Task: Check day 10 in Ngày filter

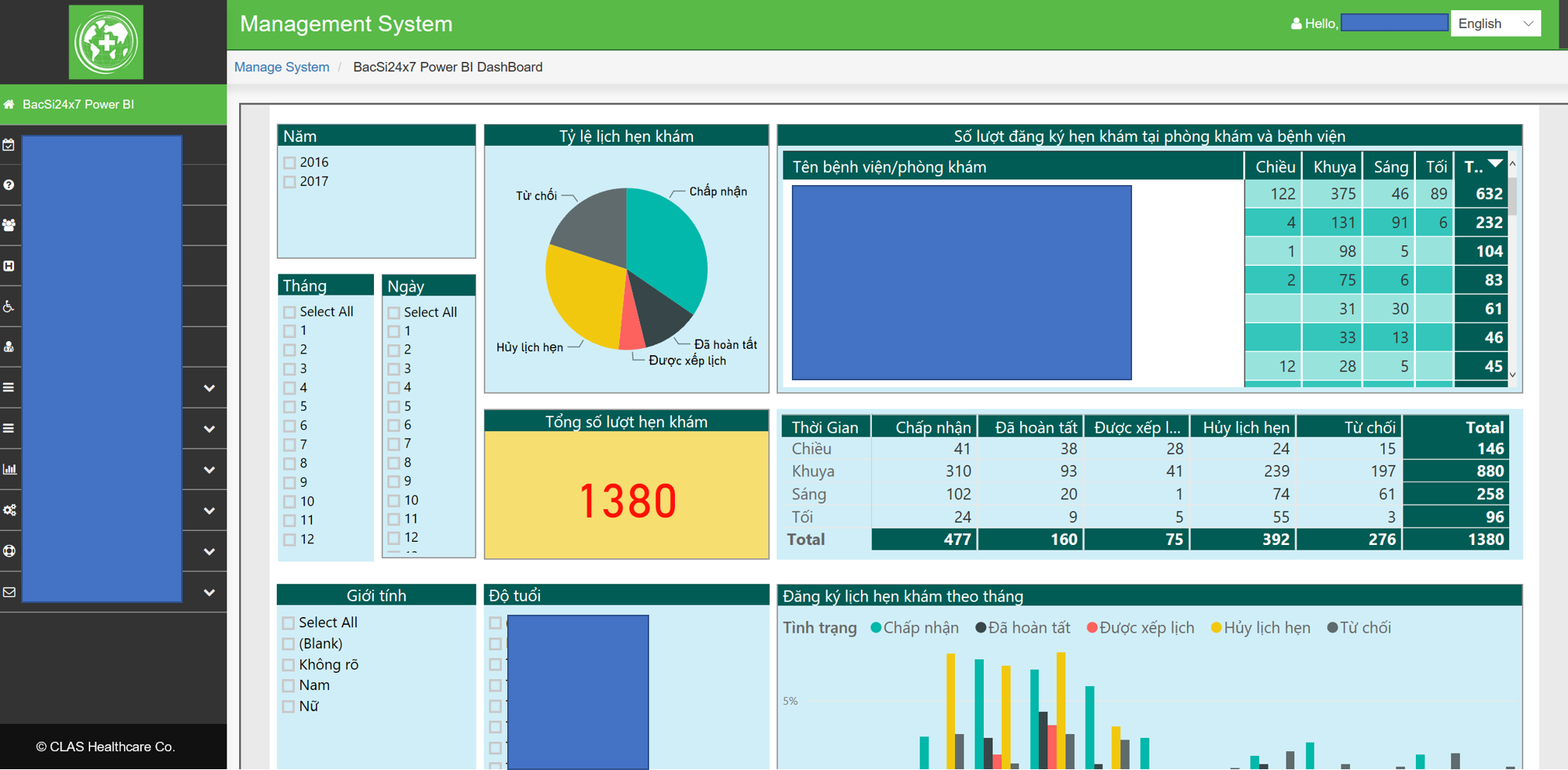Action: 394,500
